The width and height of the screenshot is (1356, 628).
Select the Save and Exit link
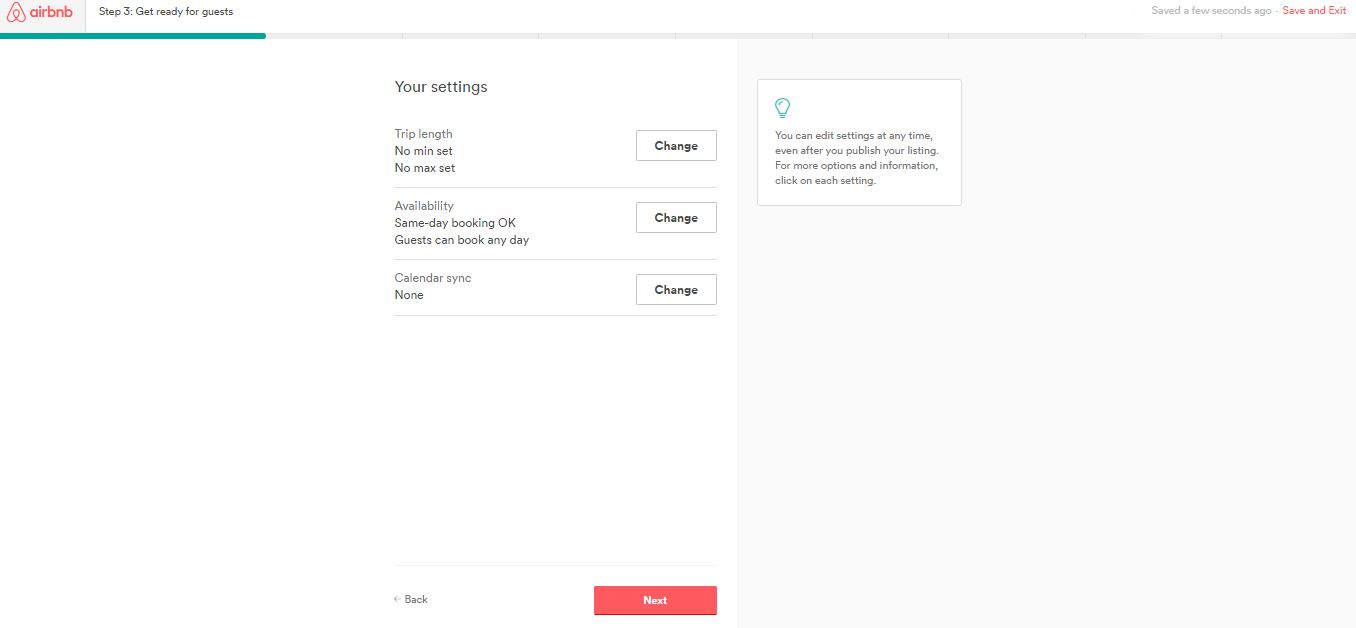pyautogui.click(x=1314, y=11)
